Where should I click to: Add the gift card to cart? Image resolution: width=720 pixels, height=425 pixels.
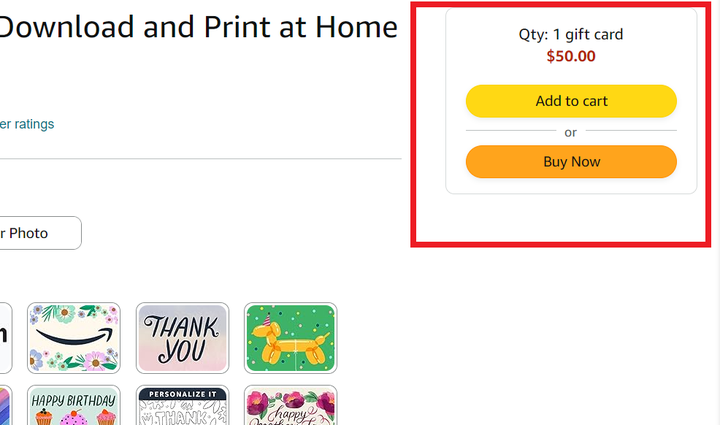click(571, 101)
